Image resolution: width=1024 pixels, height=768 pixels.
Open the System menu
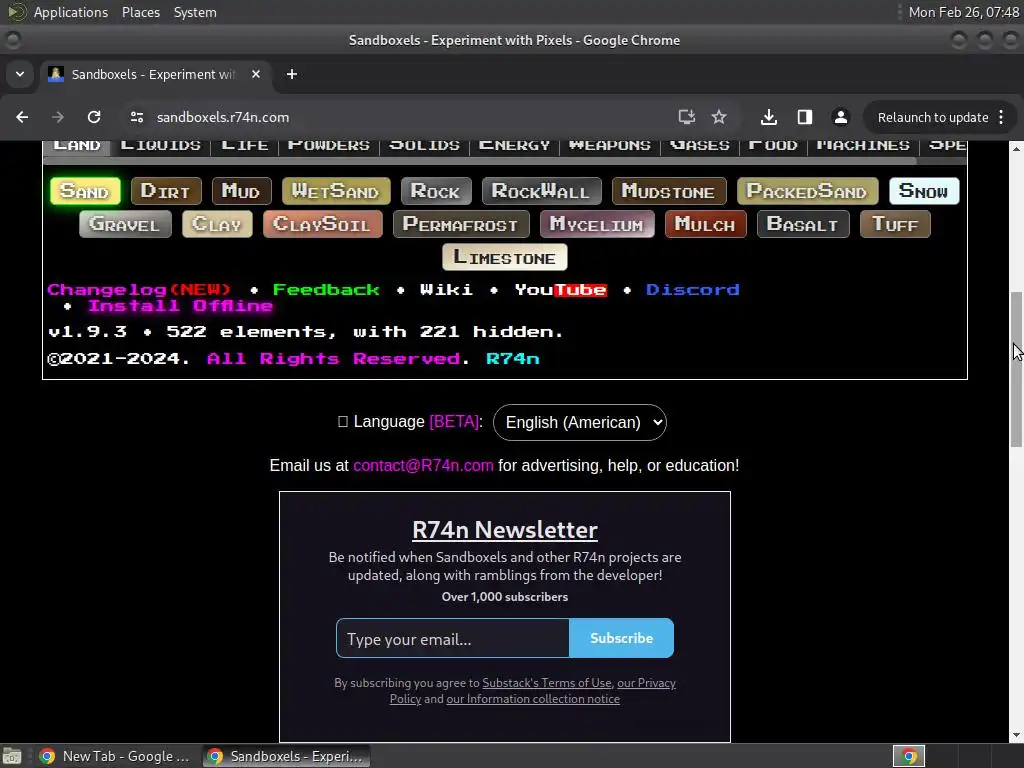point(195,12)
